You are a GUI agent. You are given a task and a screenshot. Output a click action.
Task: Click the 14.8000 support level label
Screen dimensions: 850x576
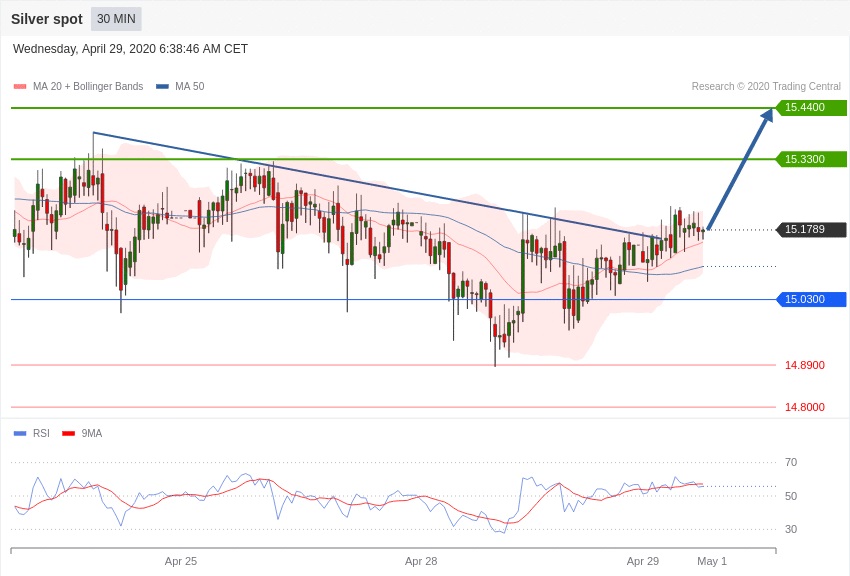click(804, 407)
